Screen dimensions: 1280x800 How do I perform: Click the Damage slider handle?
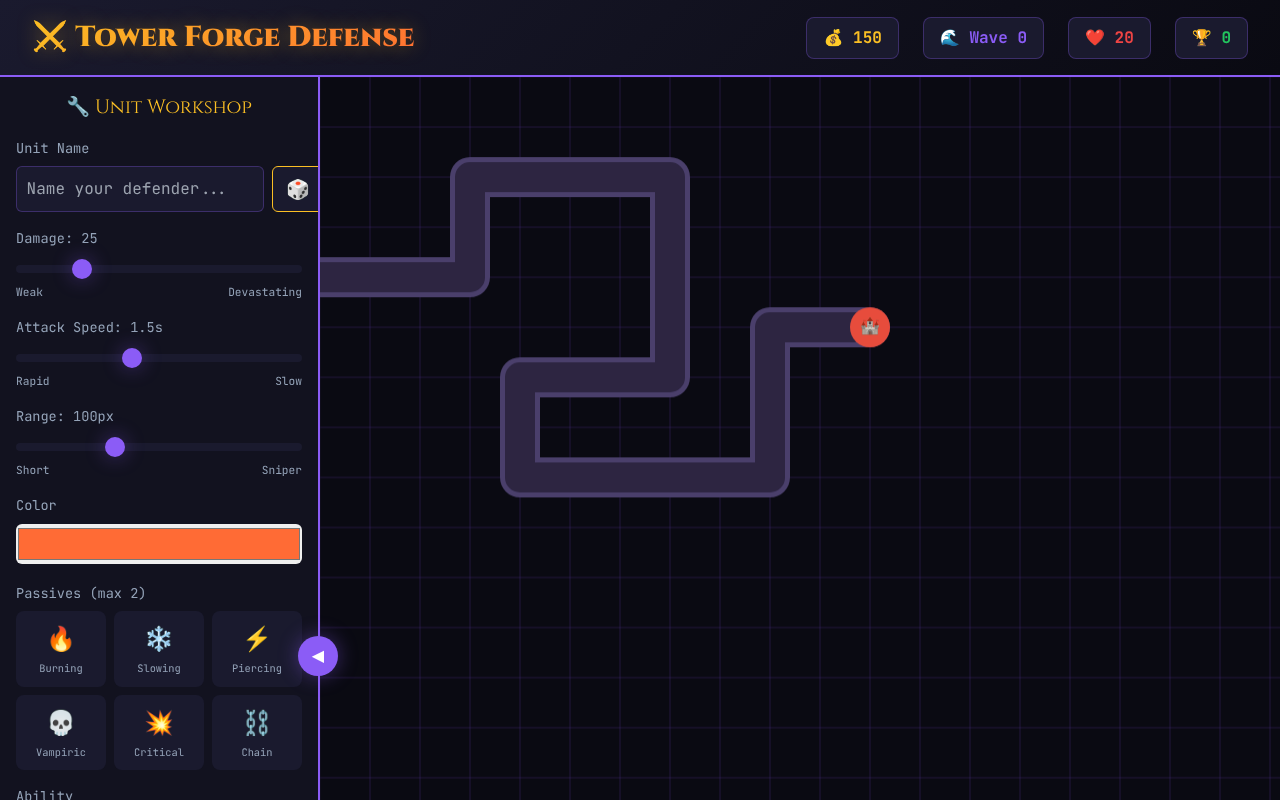(82, 269)
